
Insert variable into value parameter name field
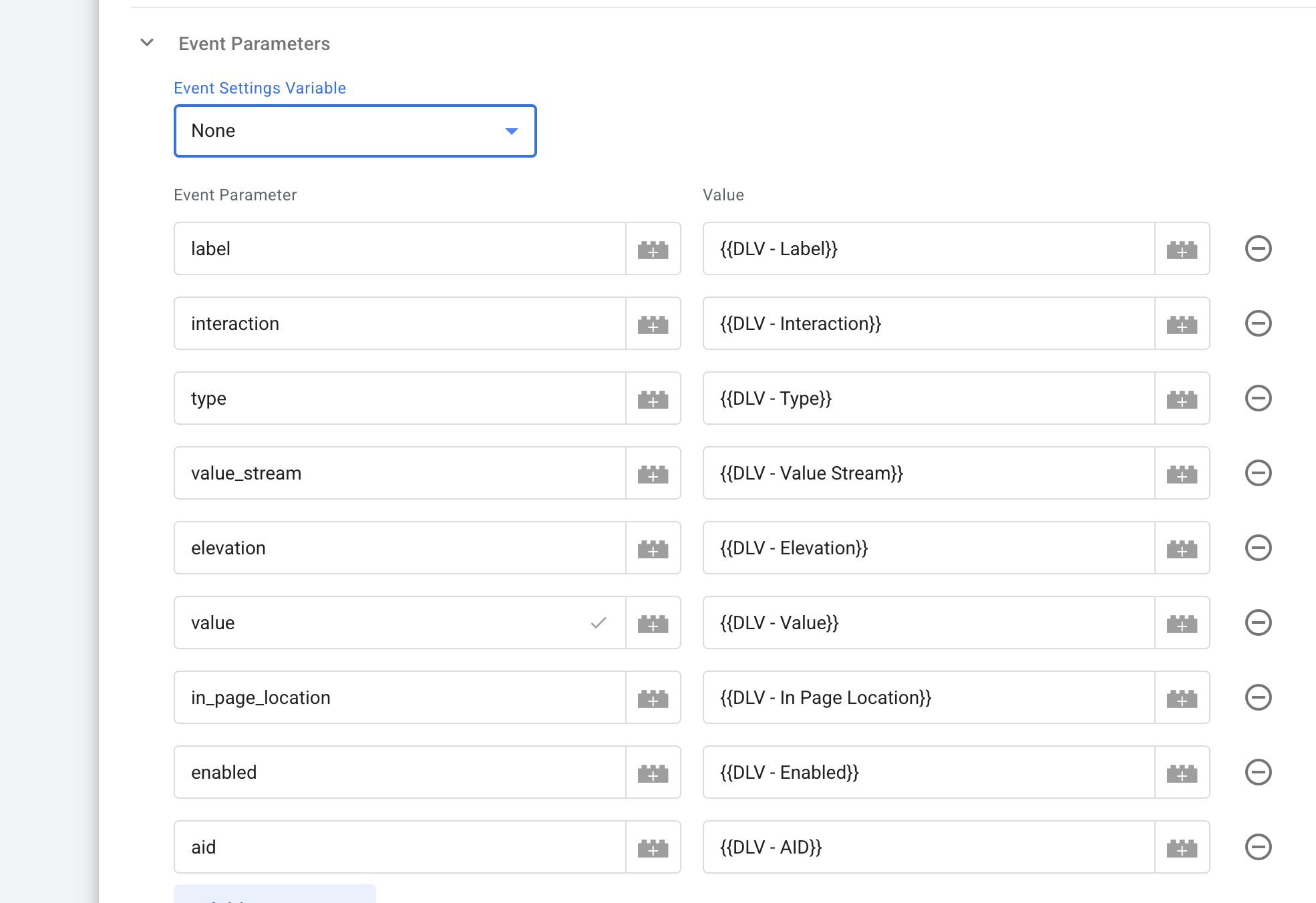653,623
